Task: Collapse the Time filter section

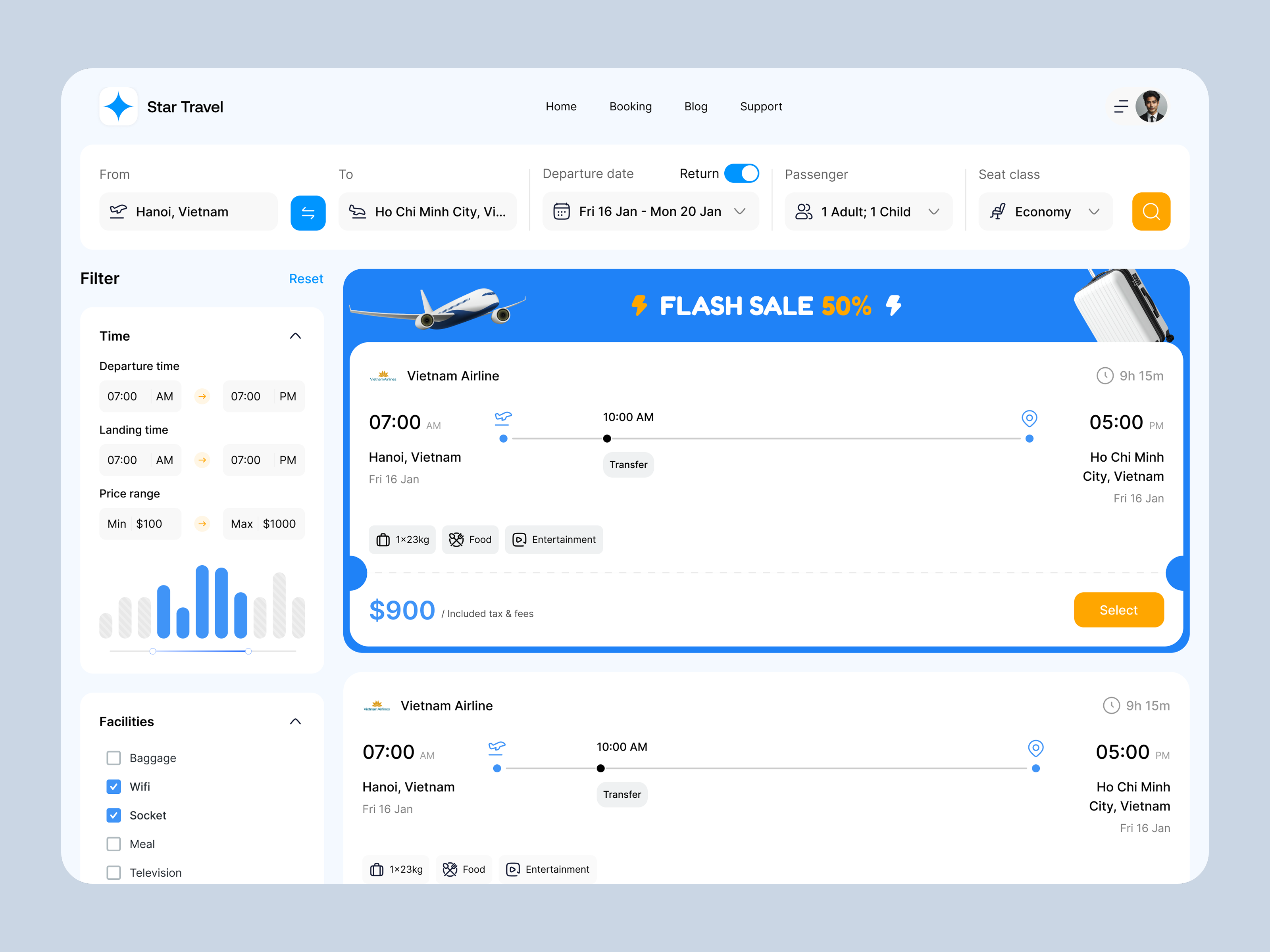Action: [295, 336]
